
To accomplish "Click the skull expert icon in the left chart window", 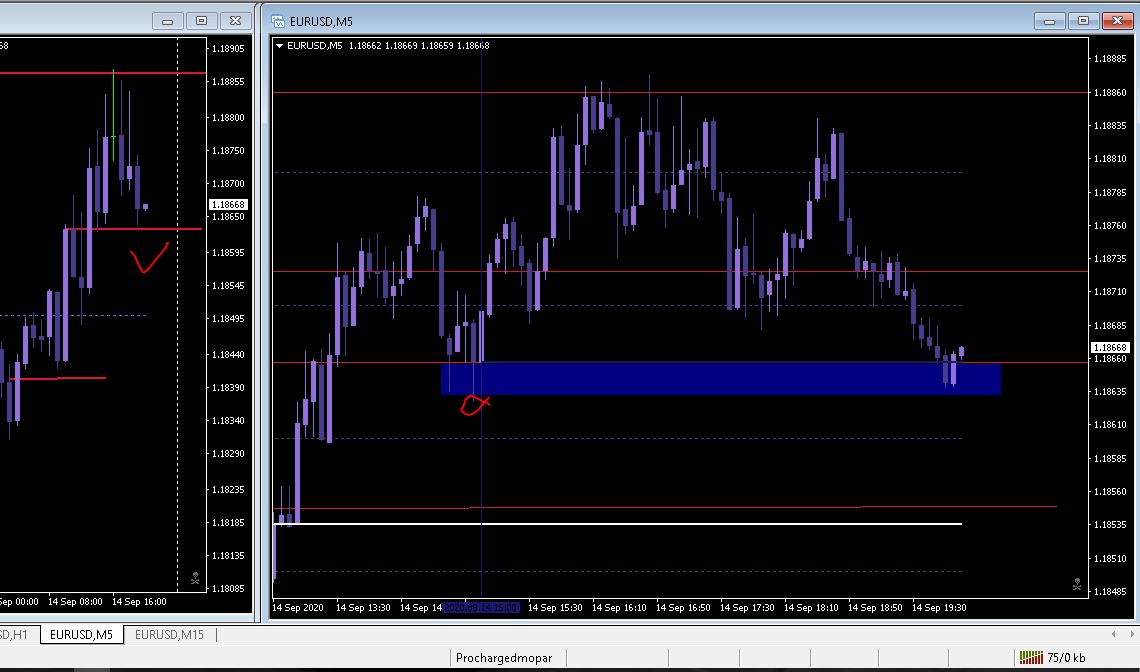I will pyautogui.click(x=195, y=578).
